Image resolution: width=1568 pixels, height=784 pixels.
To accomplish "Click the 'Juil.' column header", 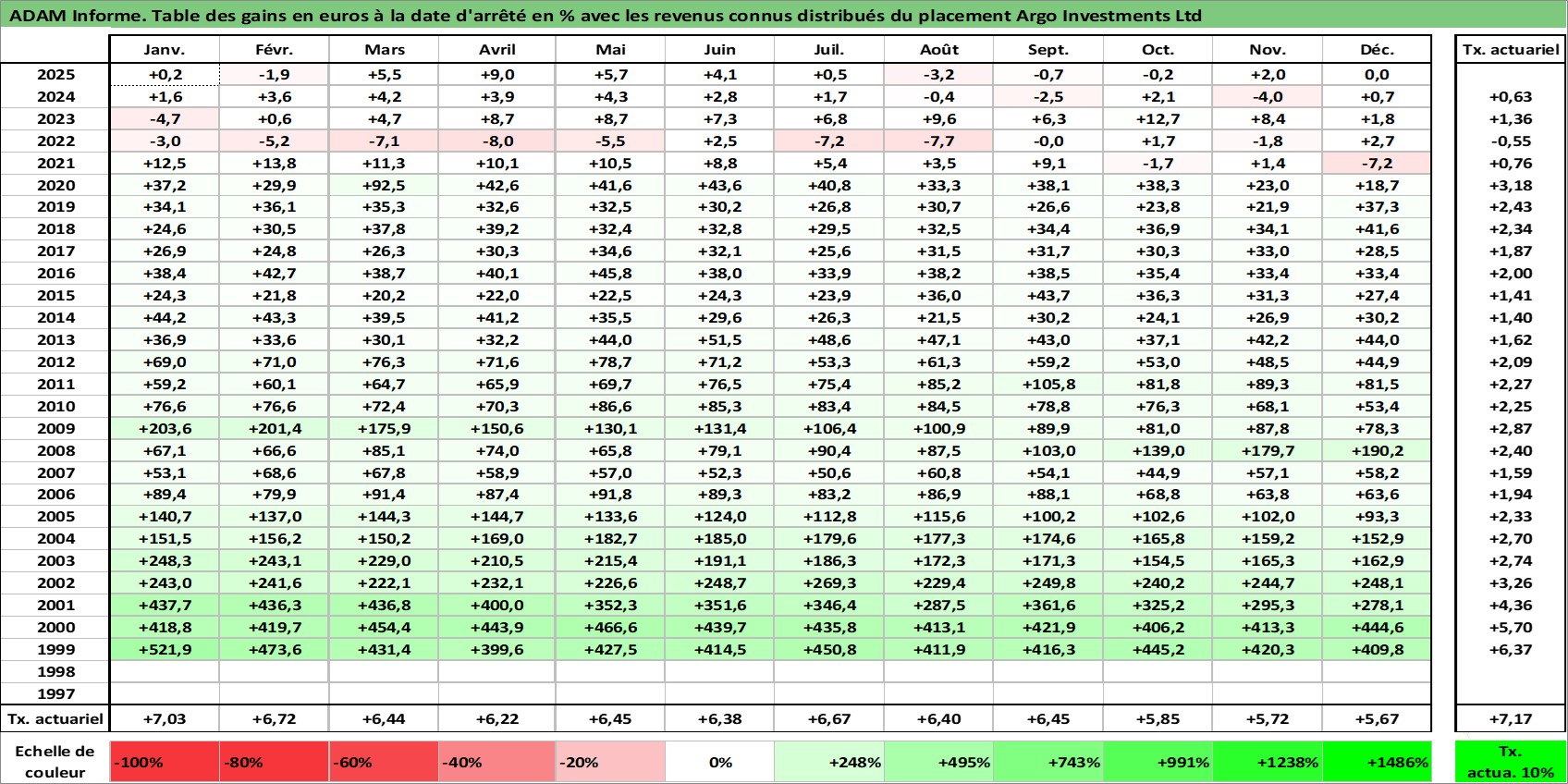I will click(x=829, y=50).
